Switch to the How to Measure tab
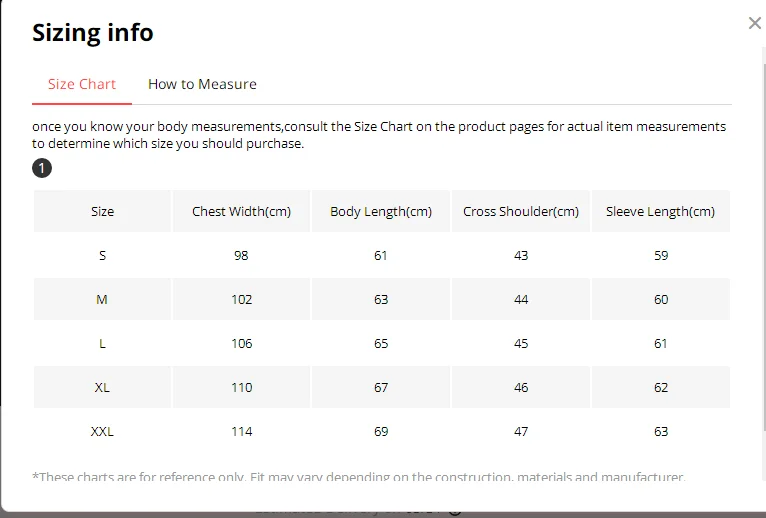Screen dimensions: 766x518 (202, 84)
